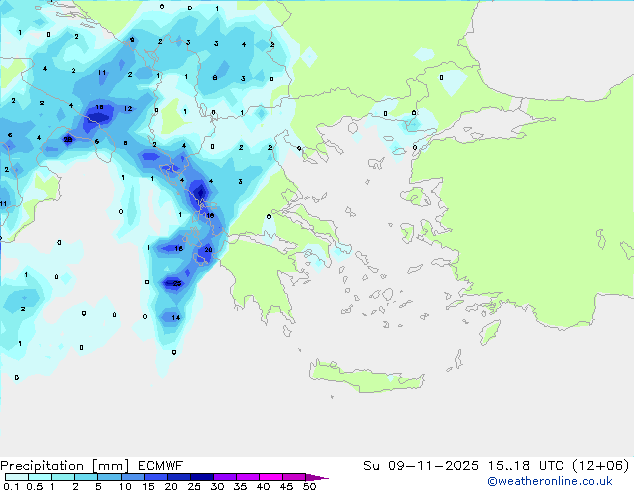Viewport: 634px width, 490px height.
Task: Click the "30" legend tick label
Action: 217,486
